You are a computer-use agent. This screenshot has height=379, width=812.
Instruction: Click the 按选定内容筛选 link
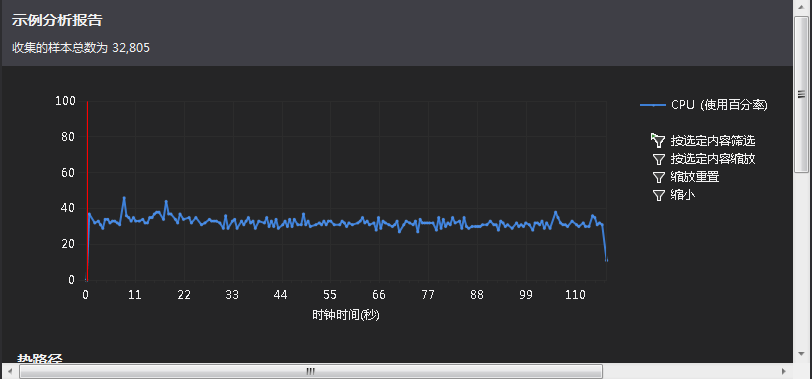[x=713, y=140]
